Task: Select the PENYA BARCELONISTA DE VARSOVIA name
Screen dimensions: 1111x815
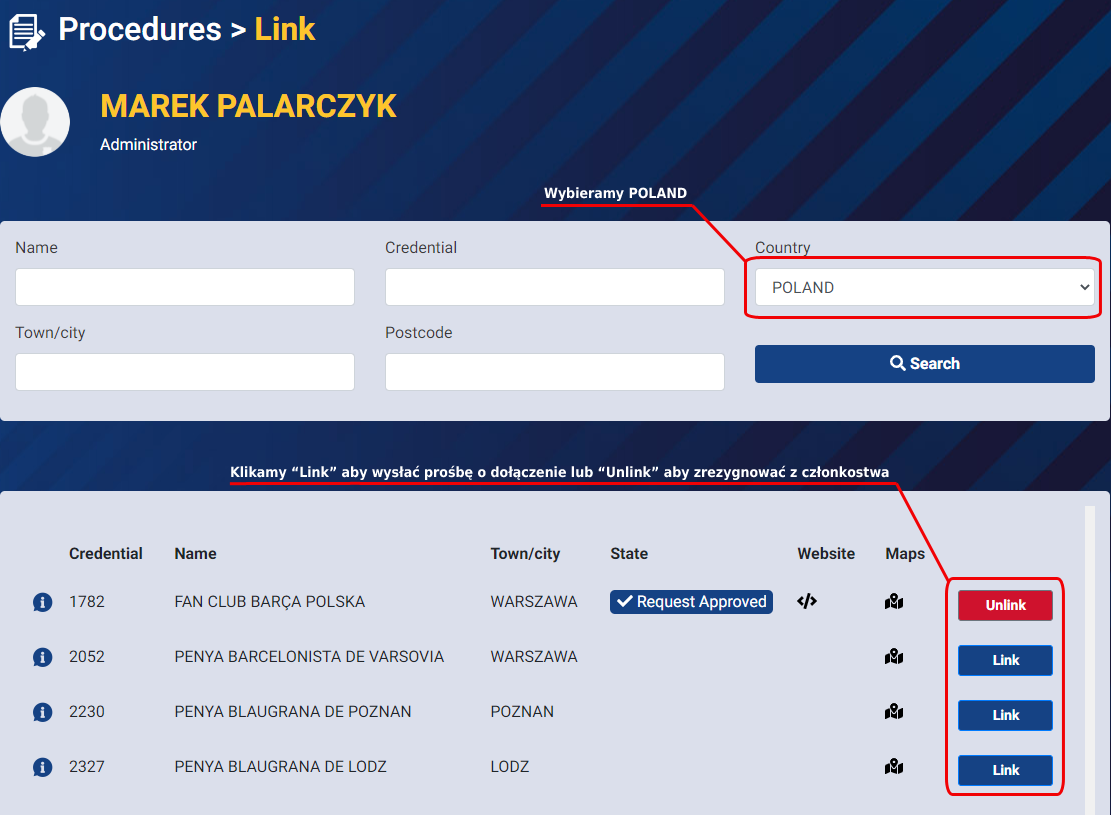Action: click(x=309, y=656)
